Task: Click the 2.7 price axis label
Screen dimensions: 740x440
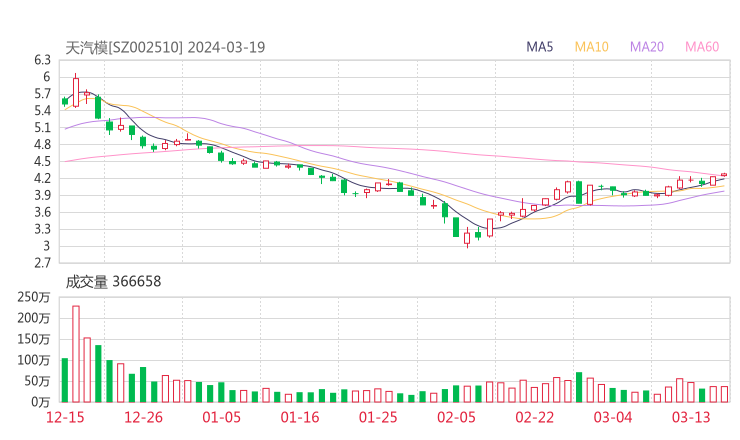Action: [40, 263]
